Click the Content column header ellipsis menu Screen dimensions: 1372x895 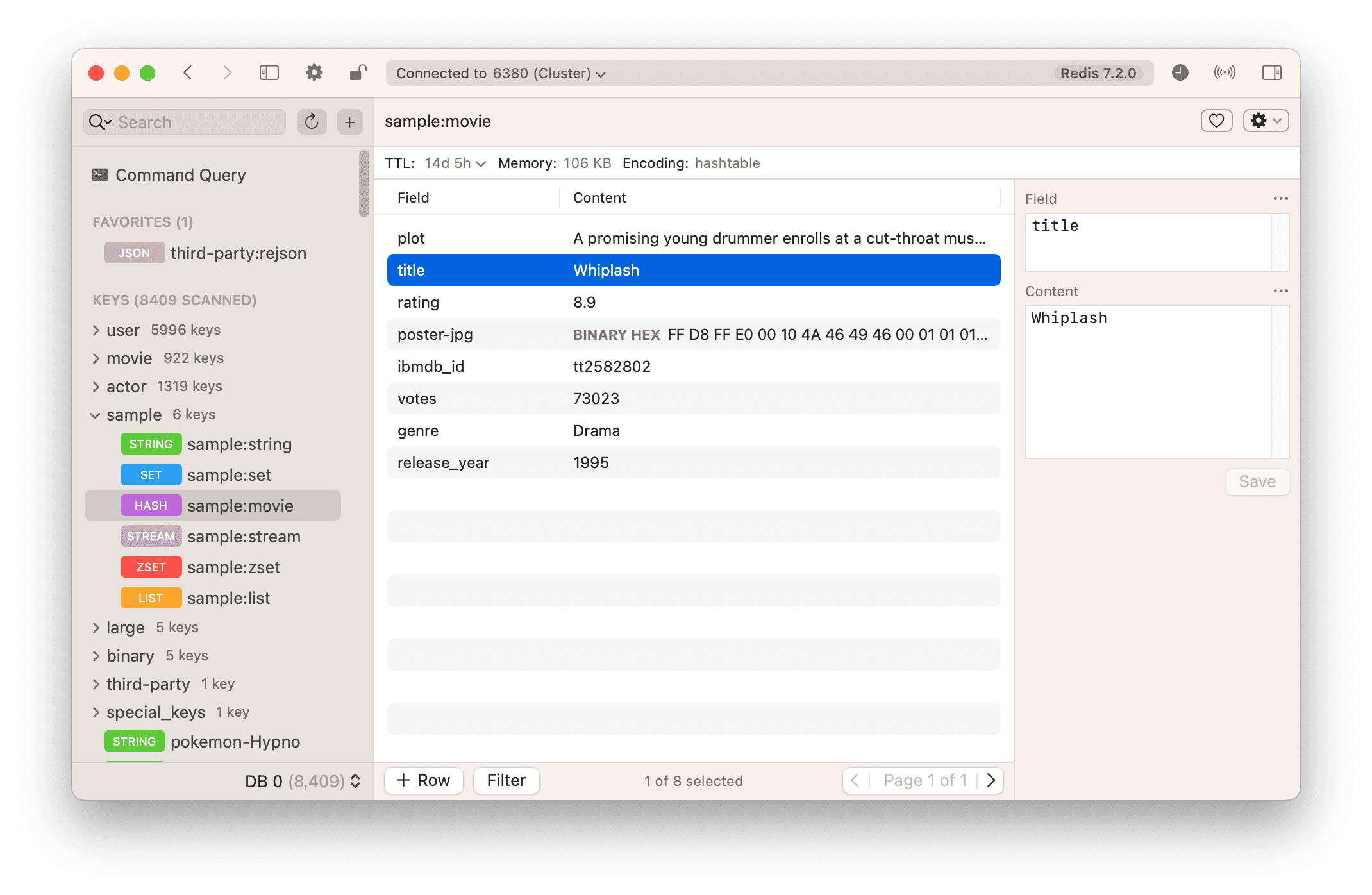click(1281, 291)
